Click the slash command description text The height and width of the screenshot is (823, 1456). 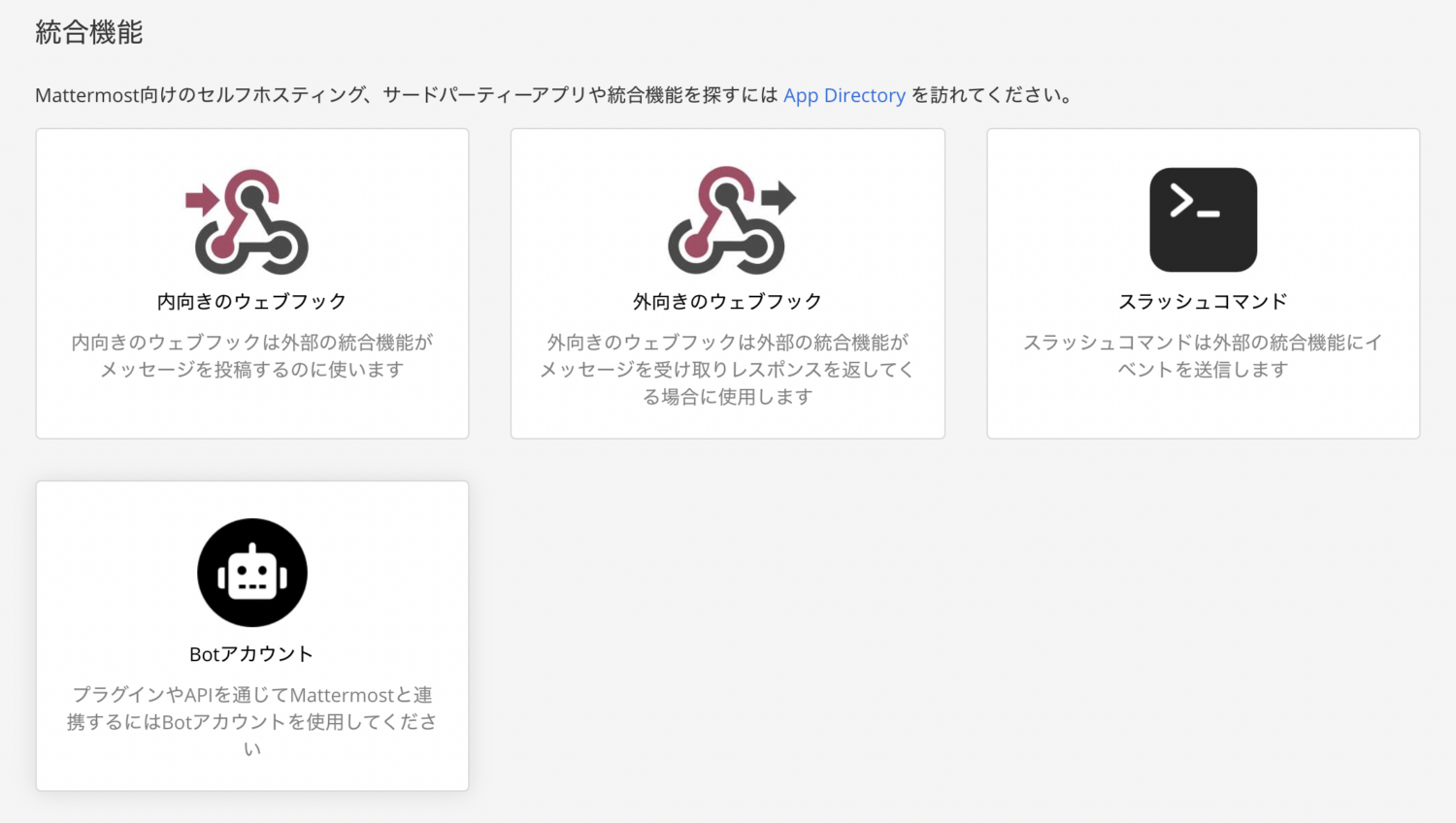(x=1203, y=356)
